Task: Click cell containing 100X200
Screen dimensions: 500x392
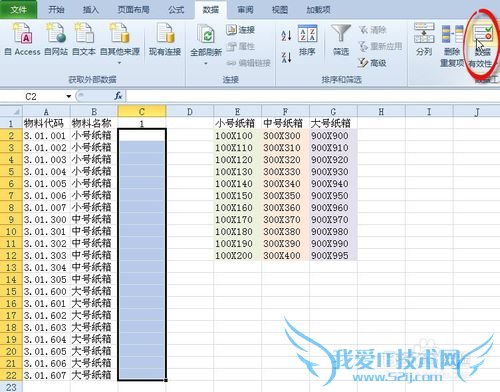Action: point(237,255)
